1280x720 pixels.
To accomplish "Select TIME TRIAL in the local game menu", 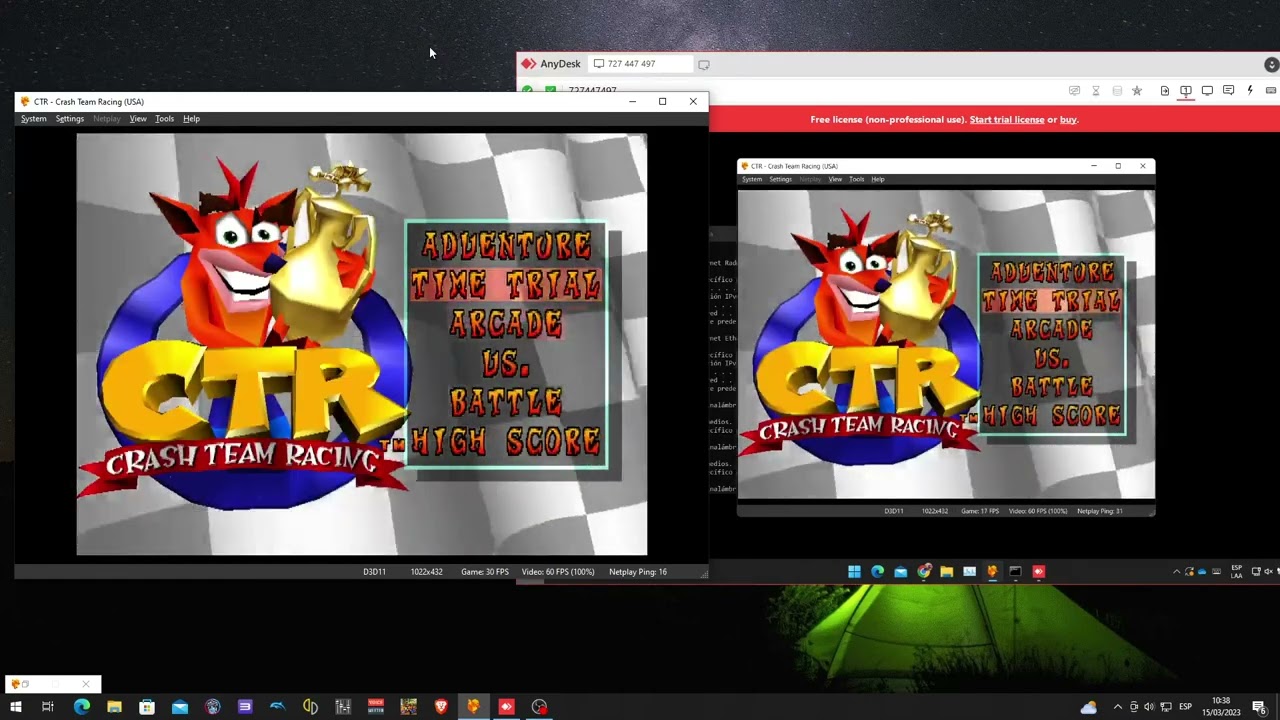I will (x=507, y=284).
